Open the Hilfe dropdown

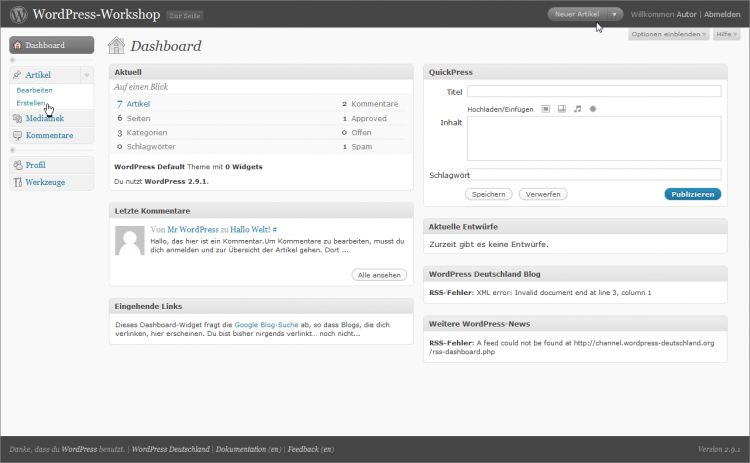coord(727,34)
